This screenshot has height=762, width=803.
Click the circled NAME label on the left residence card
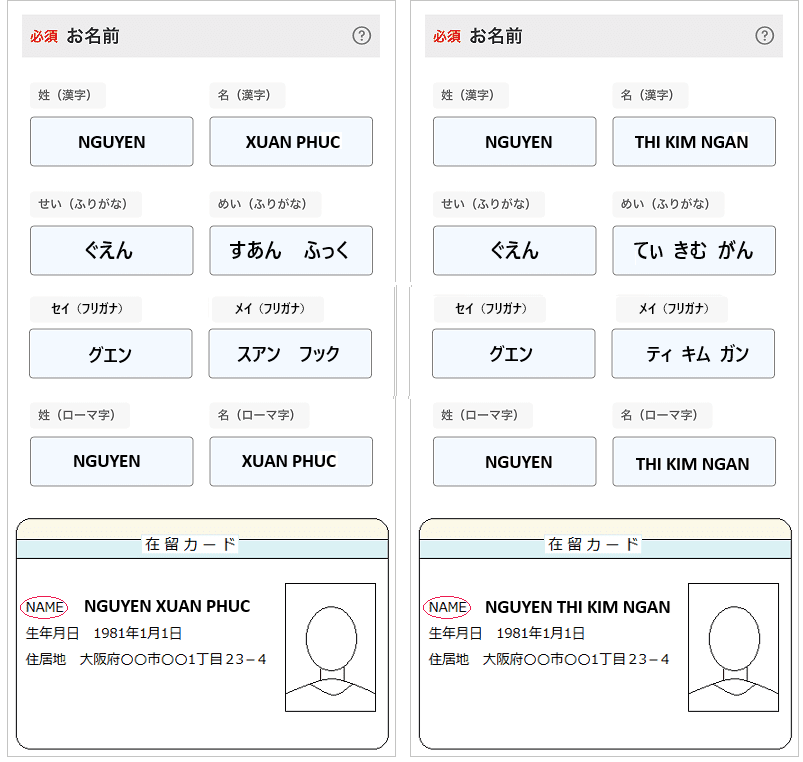tap(44, 607)
